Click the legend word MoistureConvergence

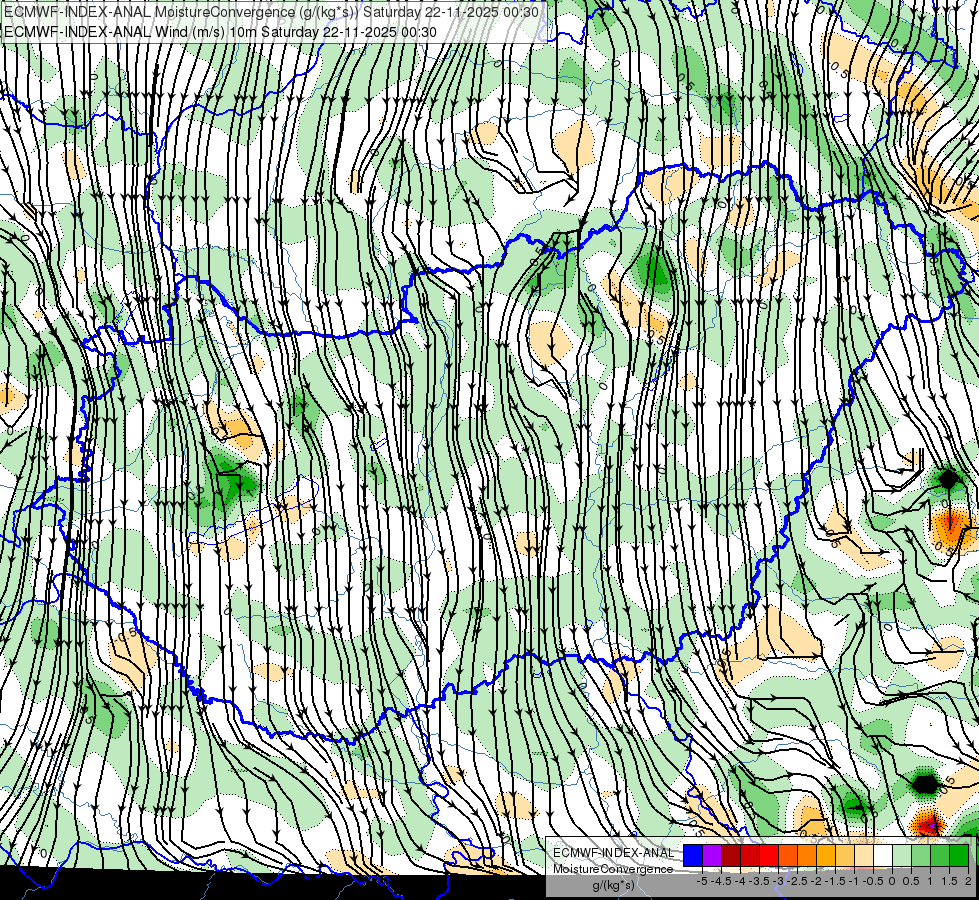(x=613, y=869)
